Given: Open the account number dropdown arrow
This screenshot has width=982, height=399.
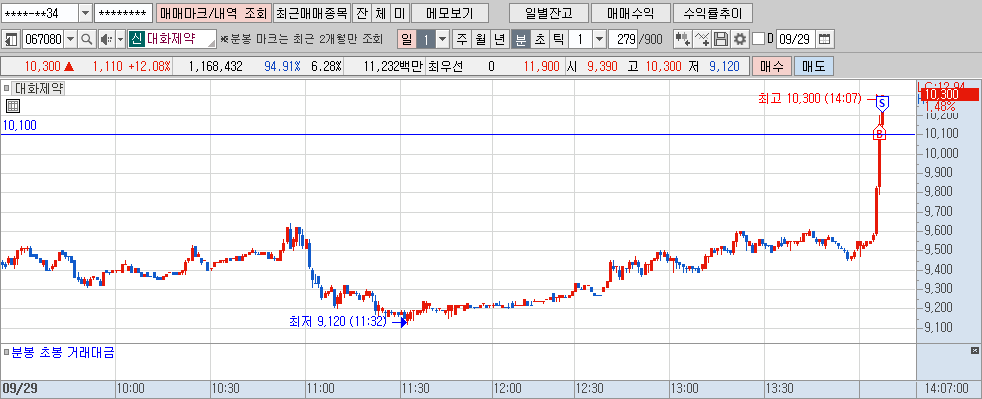Looking at the screenshot, I should pyautogui.click(x=86, y=13).
